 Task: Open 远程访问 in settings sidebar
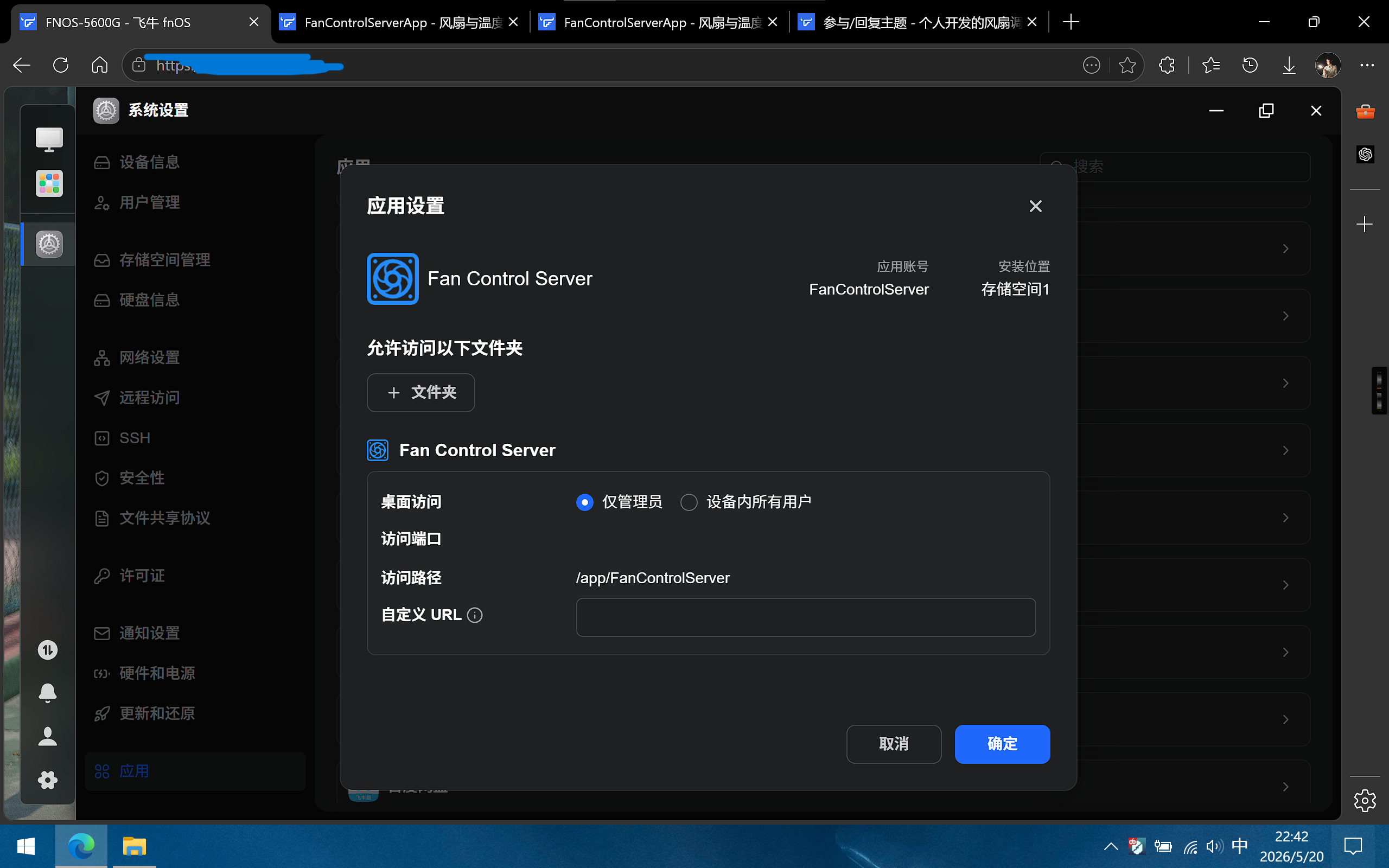click(x=195, y=398)
